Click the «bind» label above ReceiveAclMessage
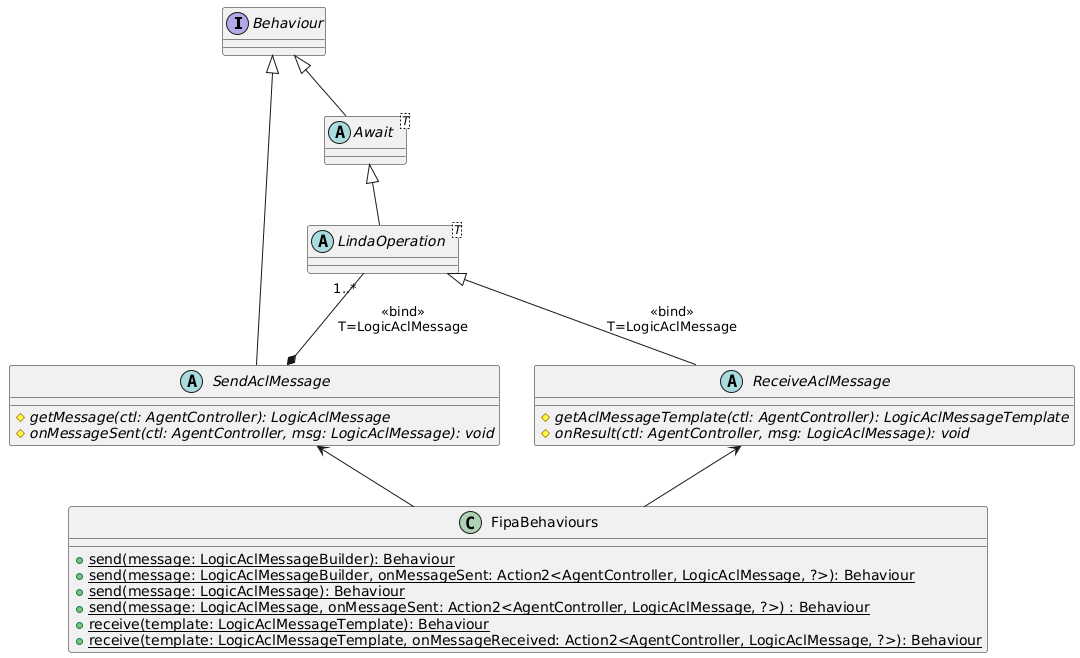The width and height of the screenshot is (1080, 658). (671, 312)
